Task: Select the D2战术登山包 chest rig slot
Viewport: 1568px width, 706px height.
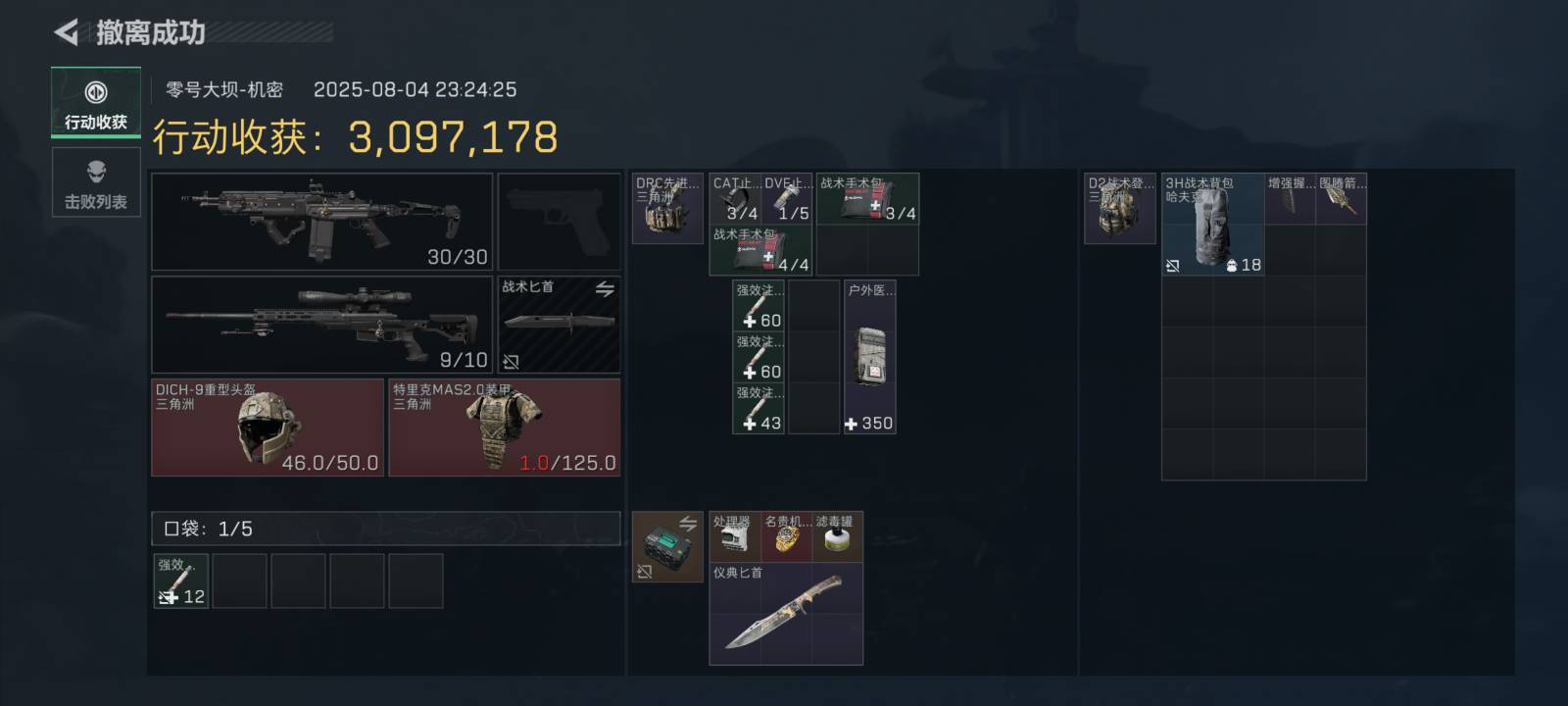Action: [1120, 209]
